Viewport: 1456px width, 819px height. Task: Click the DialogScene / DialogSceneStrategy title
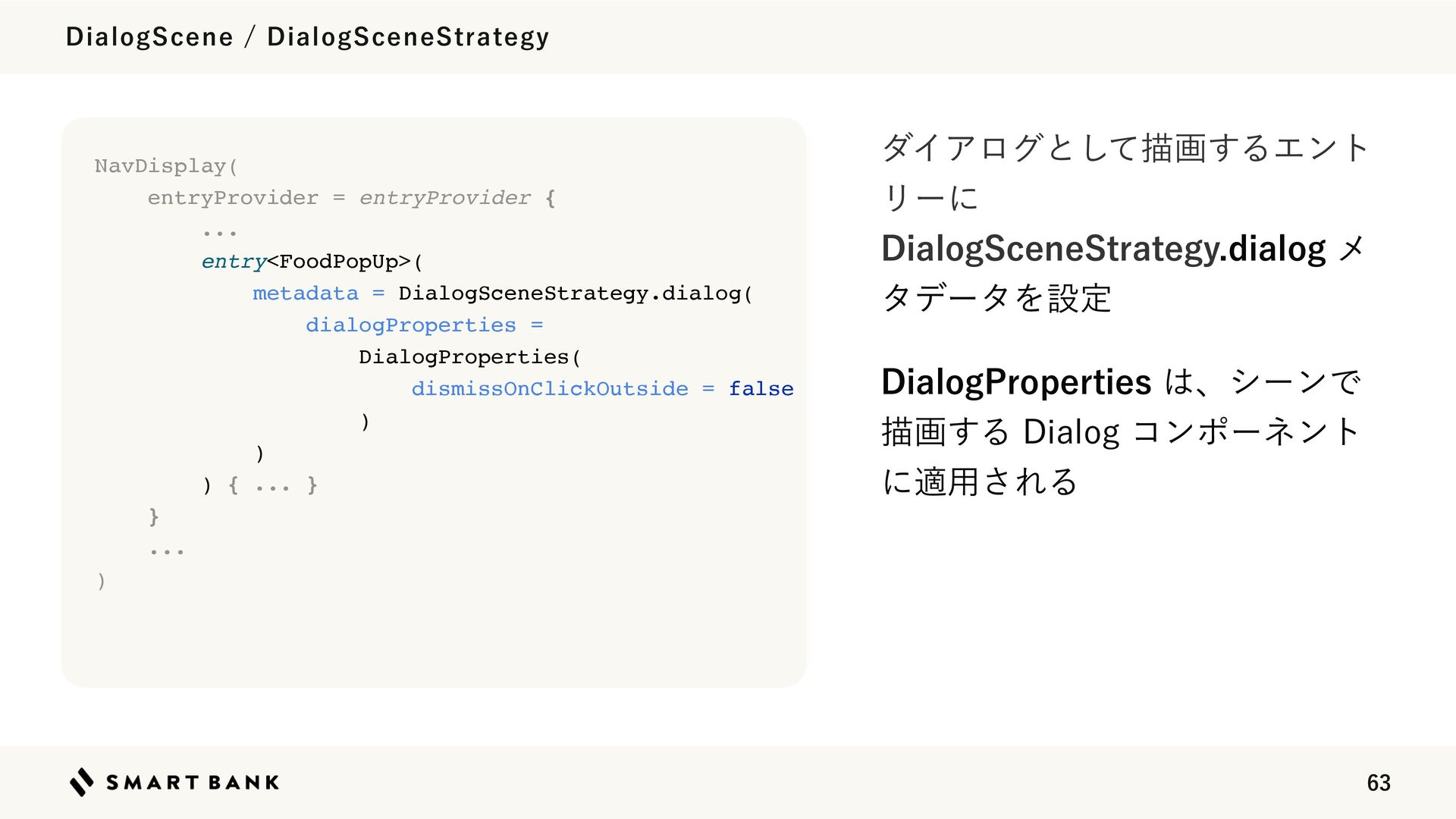307,36
